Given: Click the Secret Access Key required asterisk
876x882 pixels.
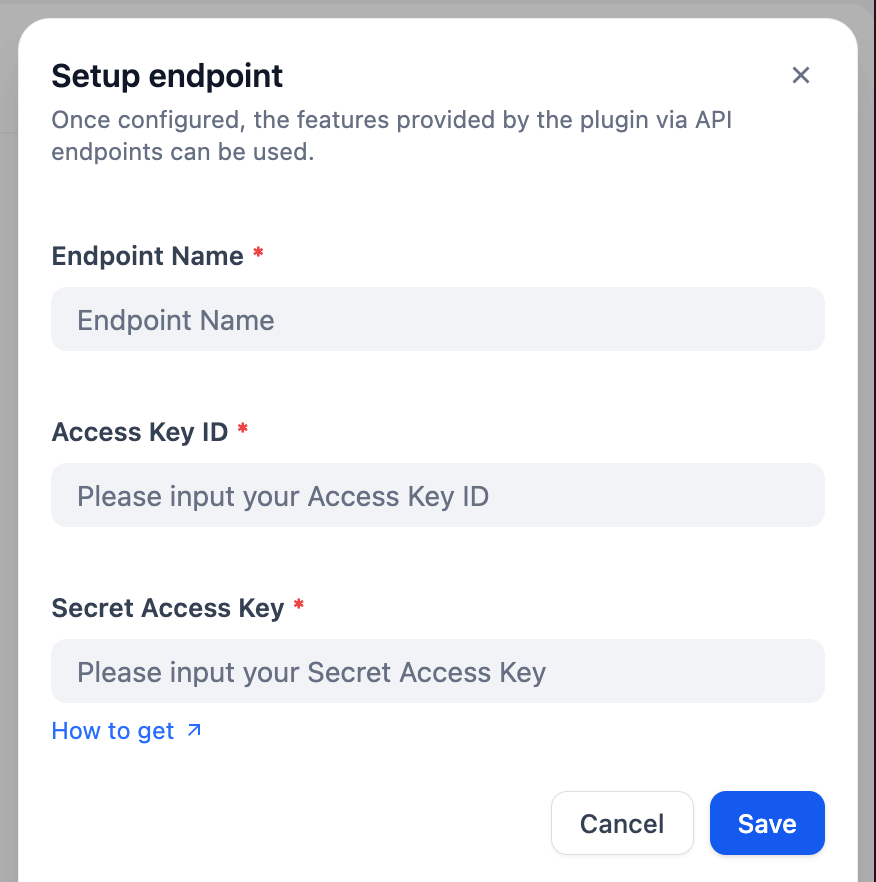Looking at the screenshot, I should pyautogui.click(x=299, y=606).
